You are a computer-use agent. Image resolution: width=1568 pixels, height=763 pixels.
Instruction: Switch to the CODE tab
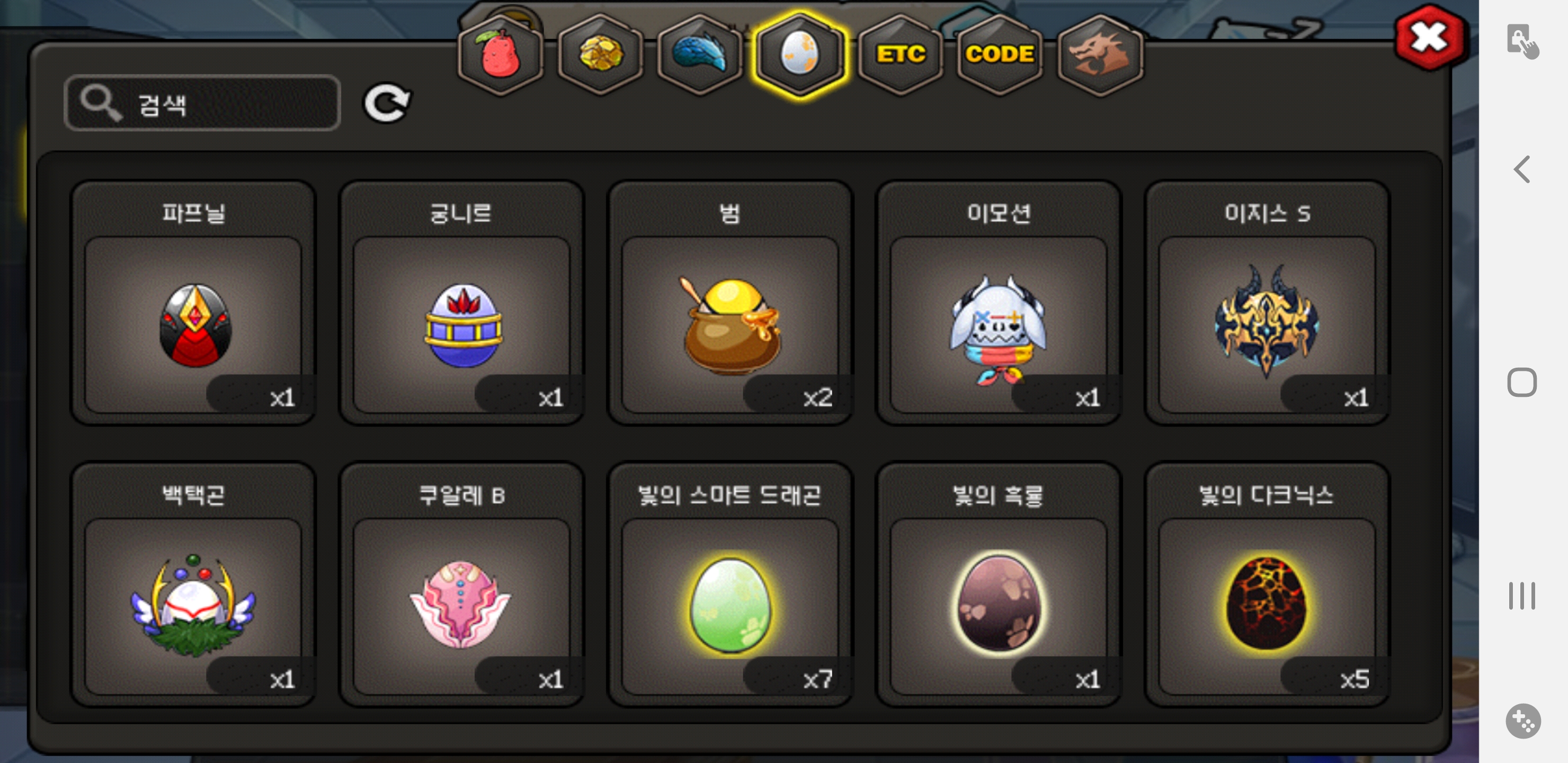click(x=1000, y=55)
